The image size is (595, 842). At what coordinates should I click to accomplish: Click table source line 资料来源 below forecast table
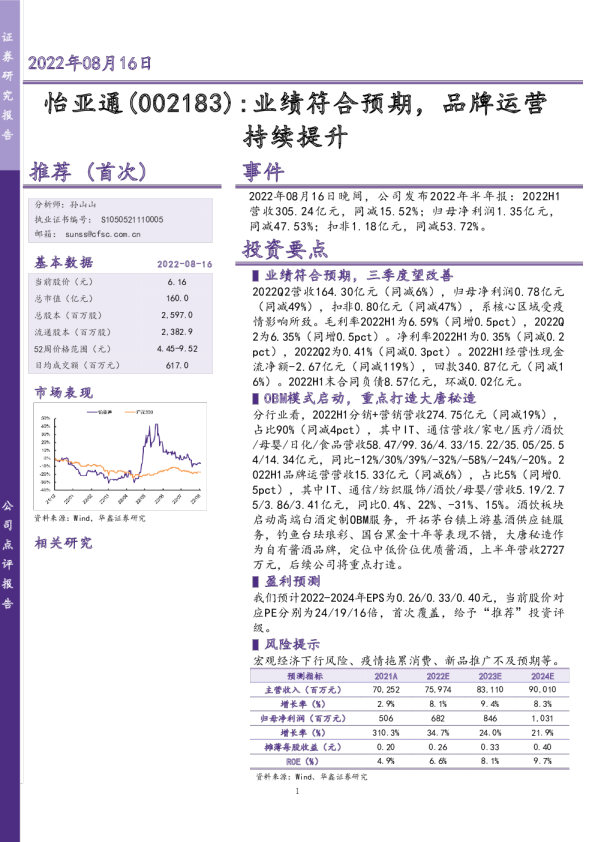click(312, 776)
